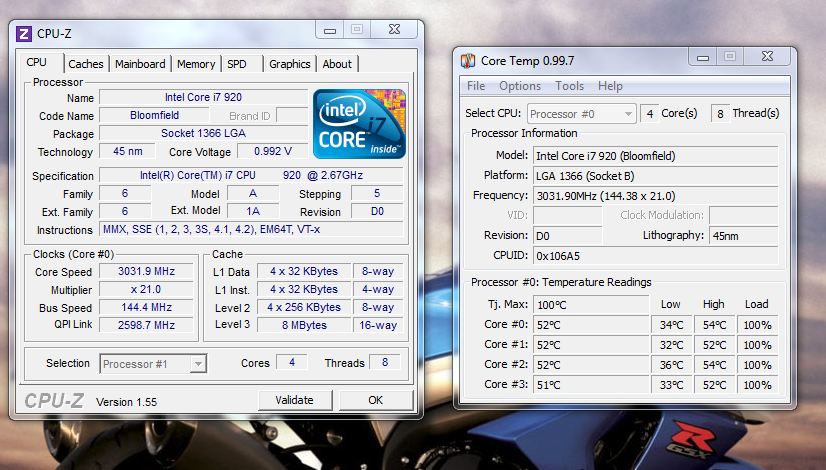Click the Bus Speed value 144.4 MHz
This screenshot has width=826, height=470.
tap(146, 307)
